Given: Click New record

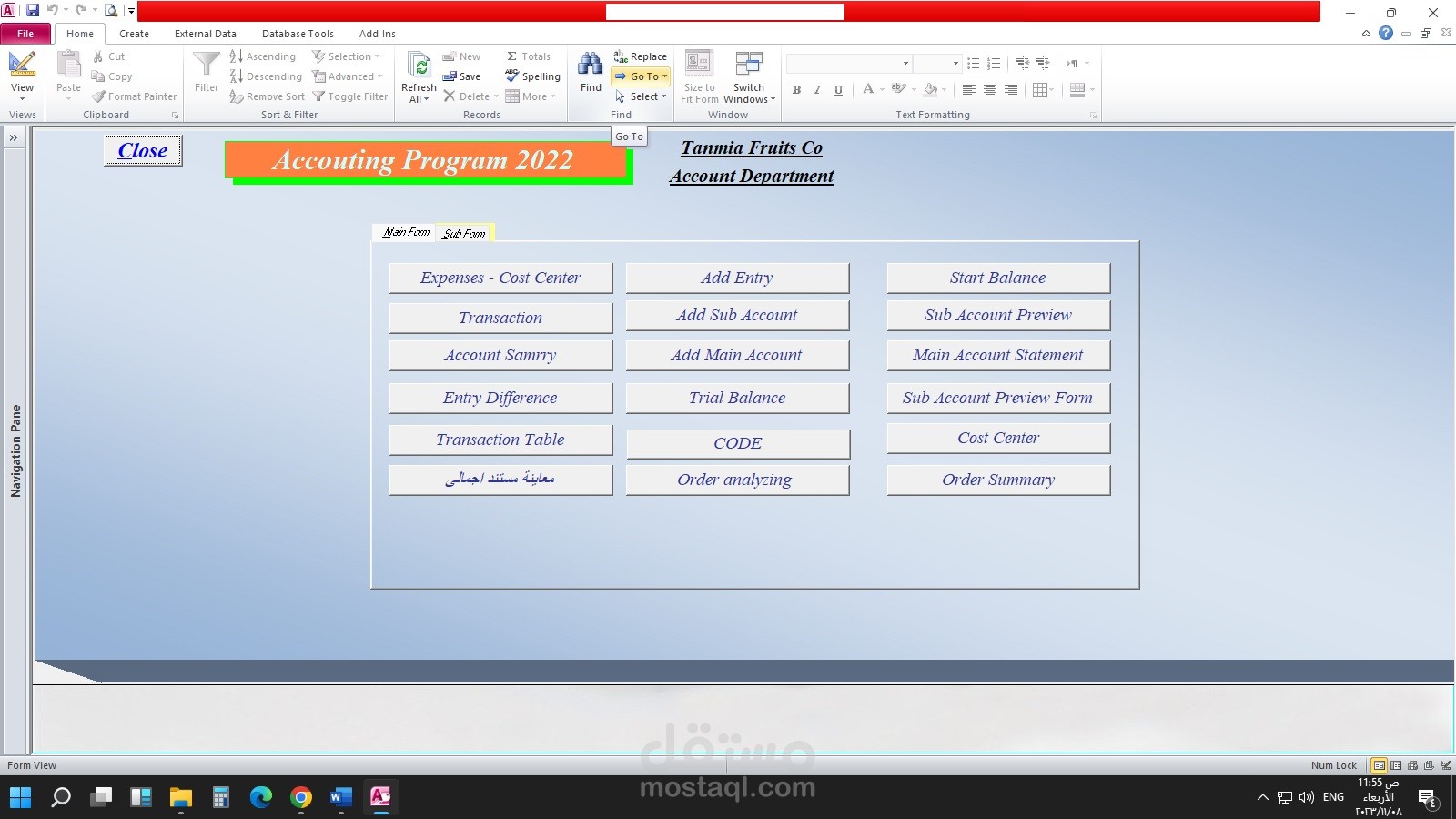Looking at the screenshot, I should point(461,56).
